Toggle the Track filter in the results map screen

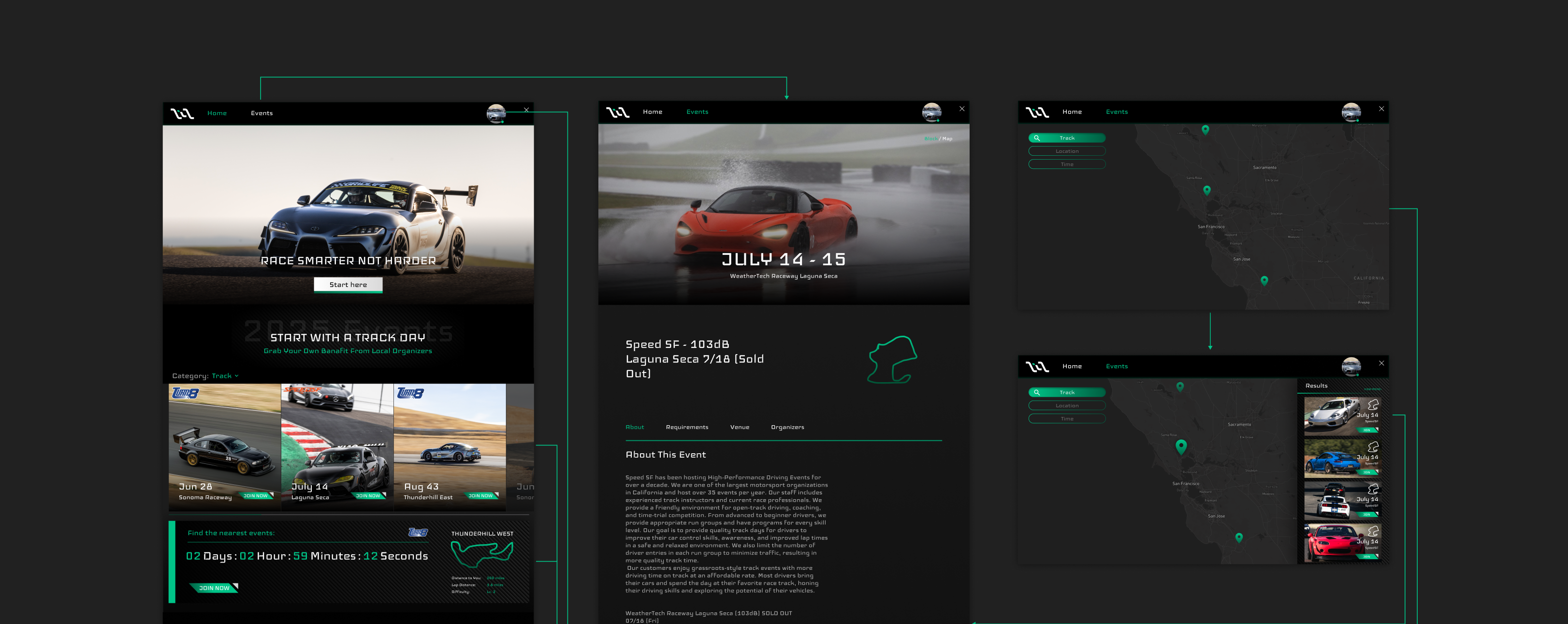1067,392
